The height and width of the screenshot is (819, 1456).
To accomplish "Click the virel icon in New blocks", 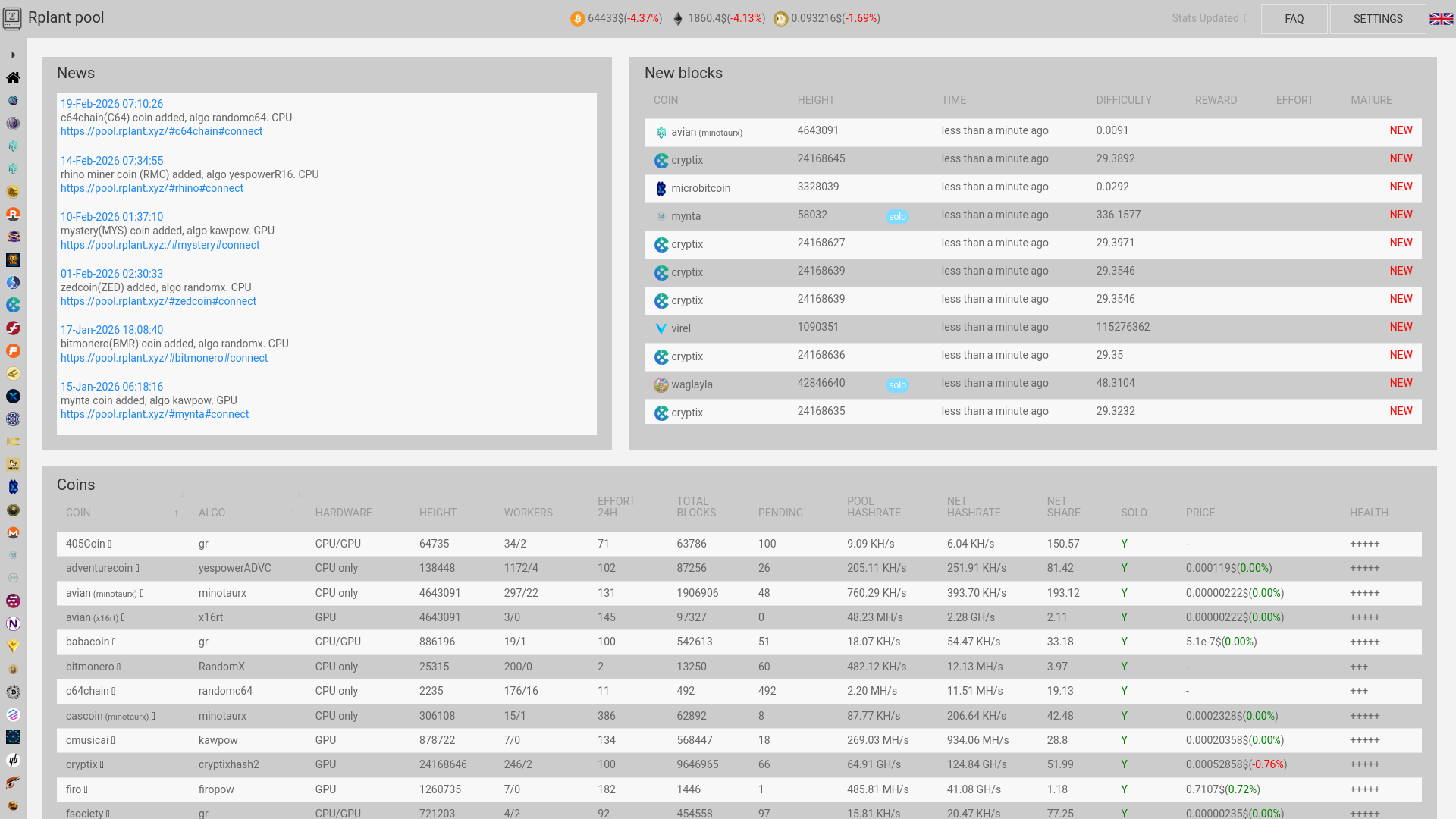I will 661,329.
